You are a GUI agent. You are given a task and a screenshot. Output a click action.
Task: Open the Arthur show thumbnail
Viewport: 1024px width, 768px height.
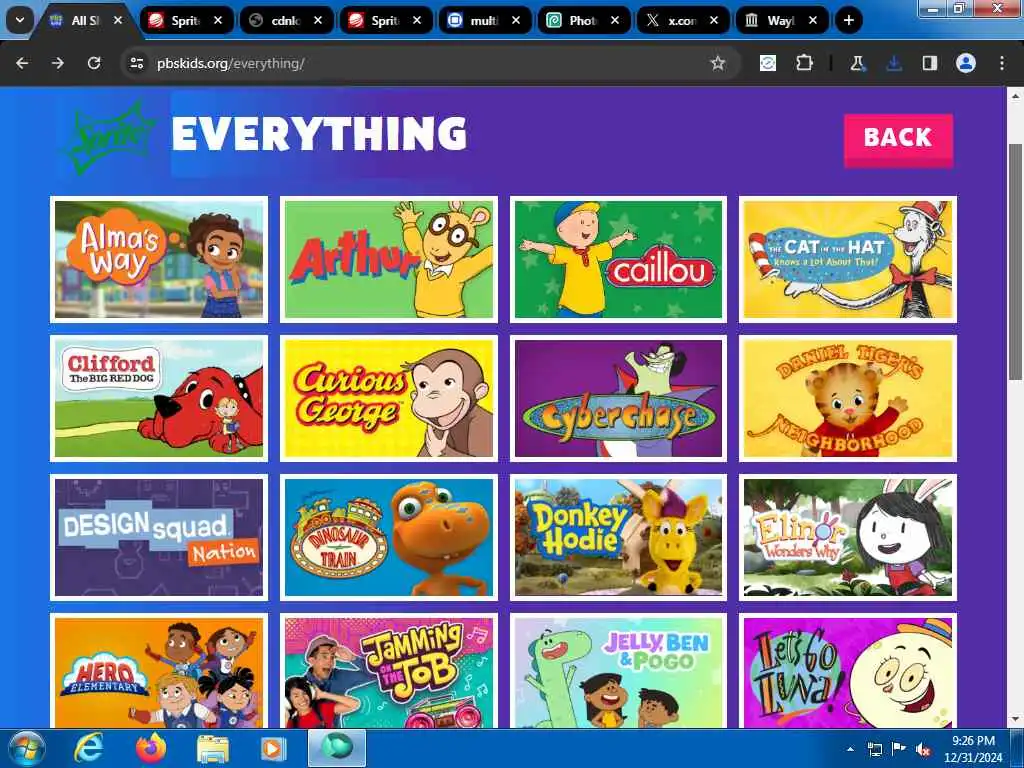click(x=389, y=259)
